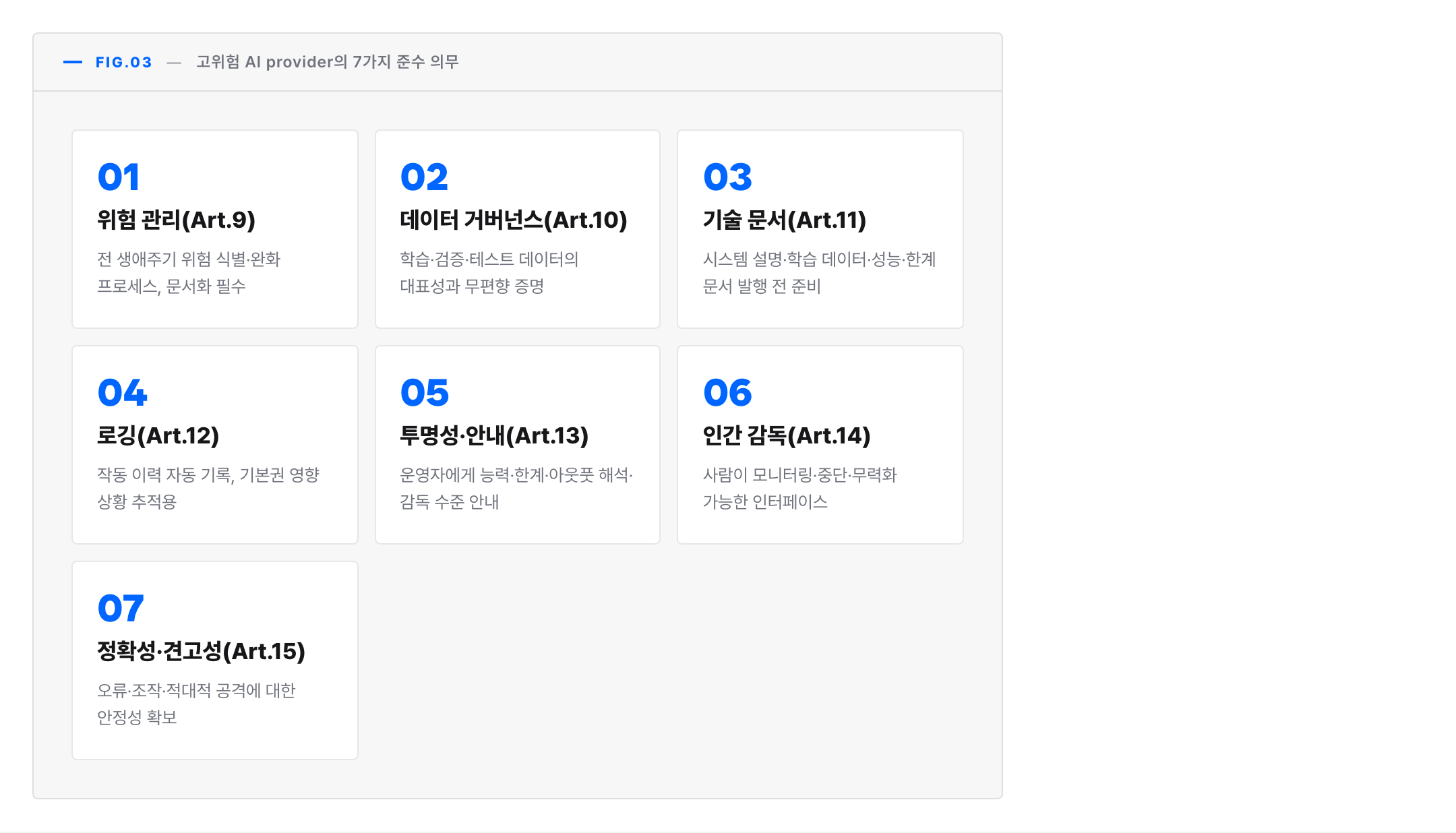
Task: Click the large blue 07 number
Action: click(121, 609)
